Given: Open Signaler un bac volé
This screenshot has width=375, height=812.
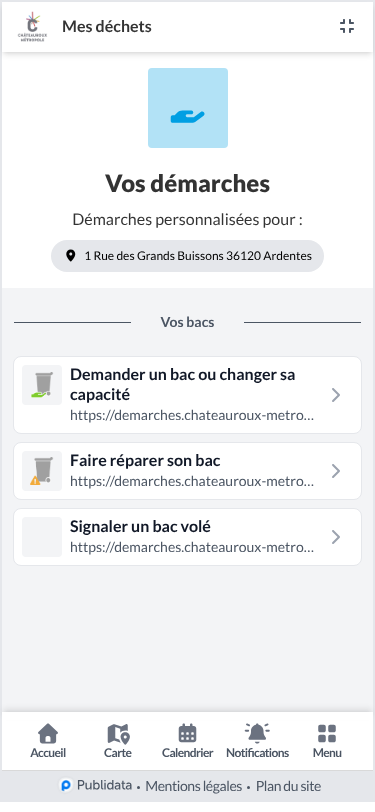Looking at the screenshot, I should pyautogui.click(x=188, y=537).
